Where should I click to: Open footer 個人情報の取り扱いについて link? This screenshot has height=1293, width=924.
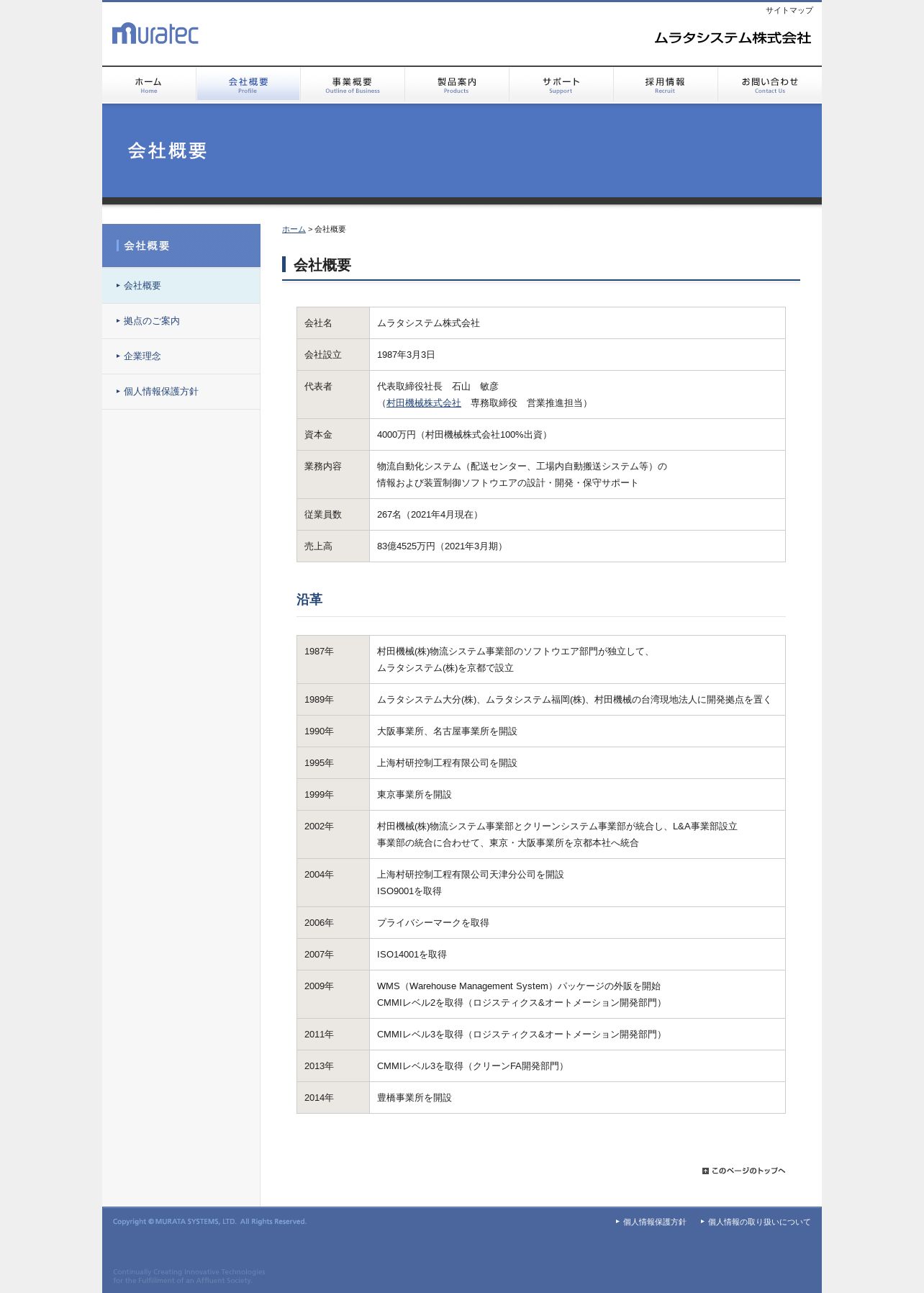coord(759,1222)
